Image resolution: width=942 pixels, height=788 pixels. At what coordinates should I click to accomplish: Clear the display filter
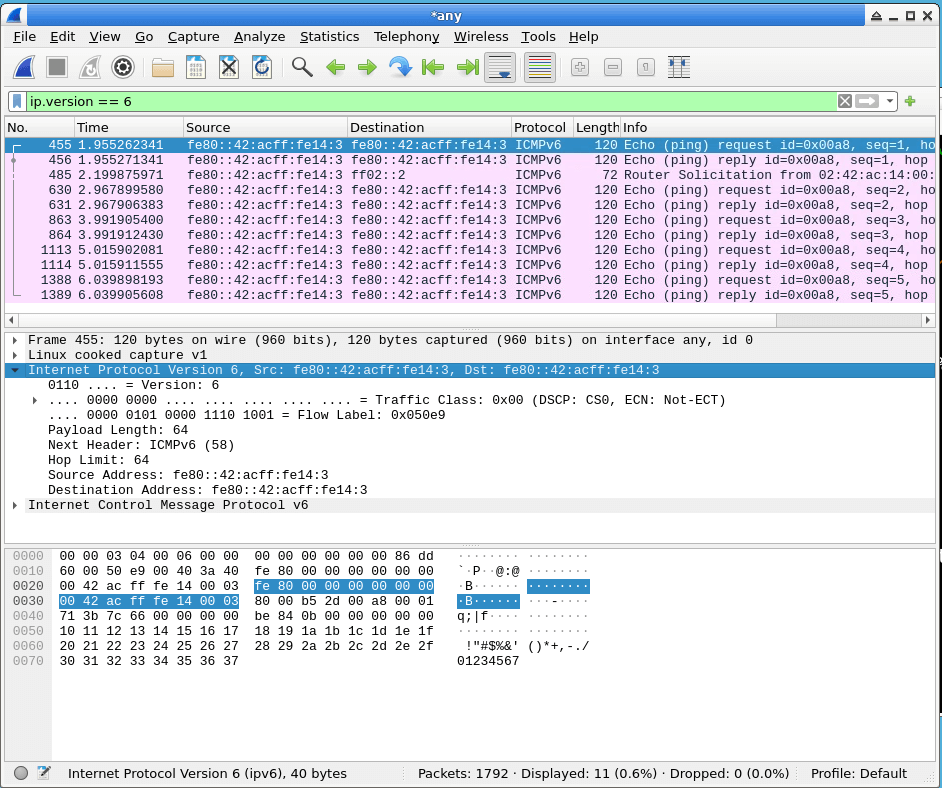click(x=845, y=102)
